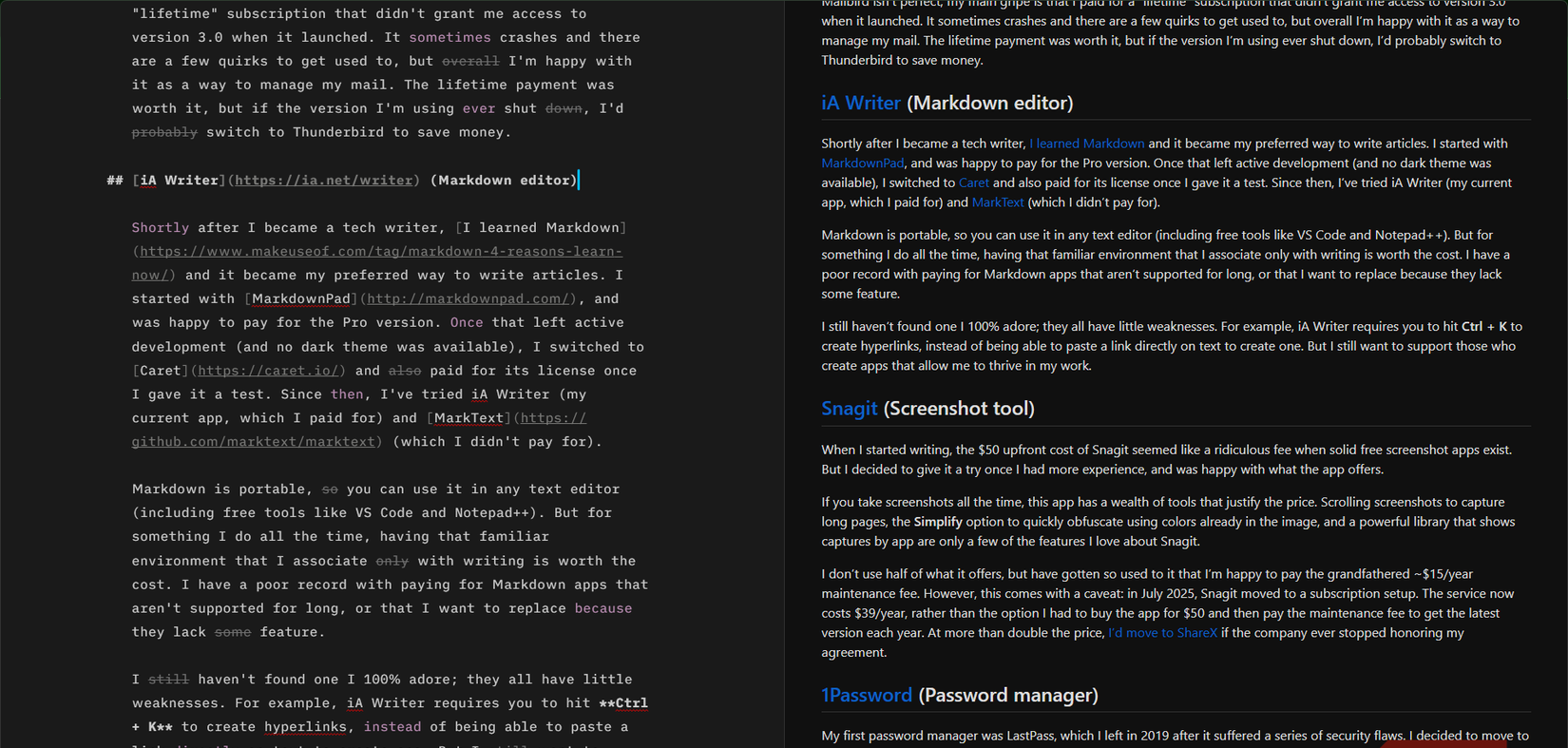
Task: Click the bold "**Ctrl" text in the editor
Action: click(x=623, y=703)
